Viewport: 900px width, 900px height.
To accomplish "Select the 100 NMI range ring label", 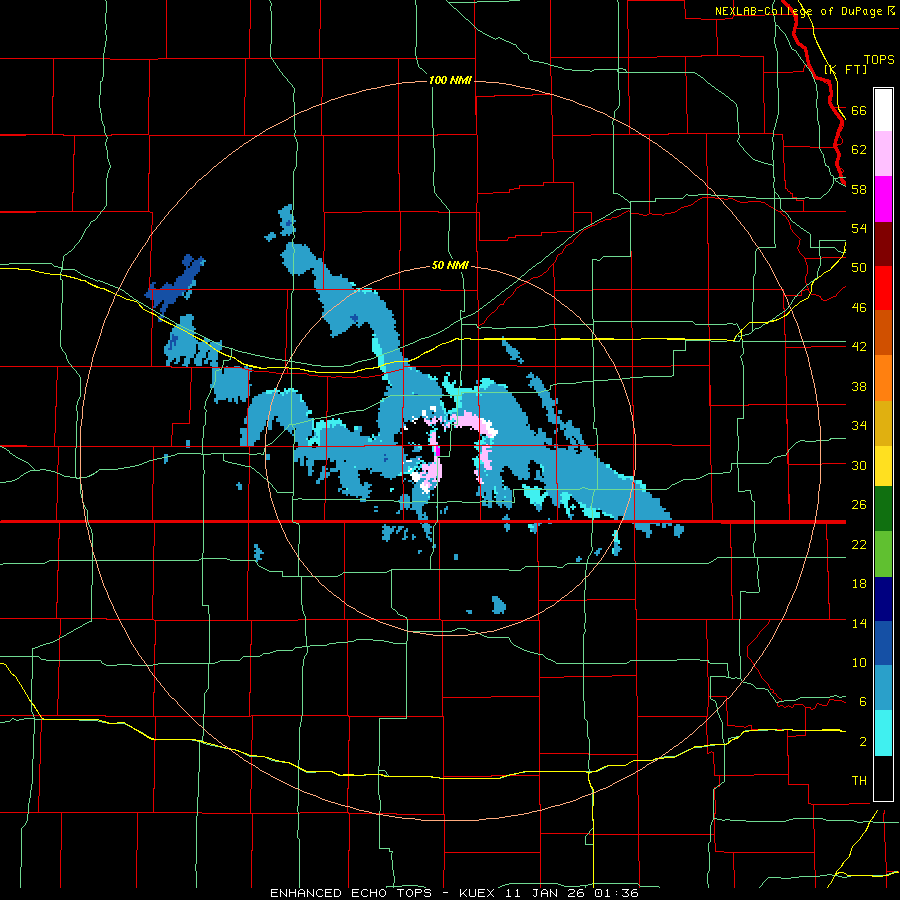I will (x=450, y=80).
